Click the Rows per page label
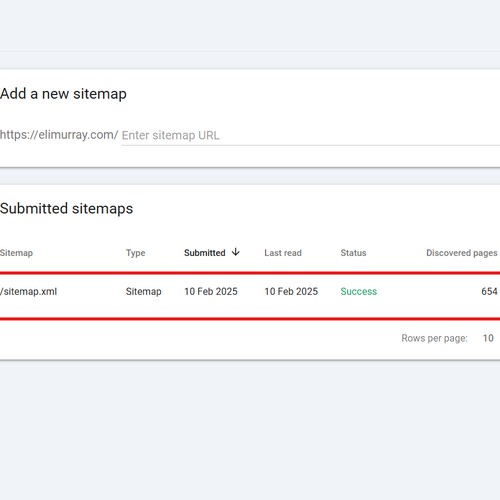The image size is (500, 500). click(434, 338)
